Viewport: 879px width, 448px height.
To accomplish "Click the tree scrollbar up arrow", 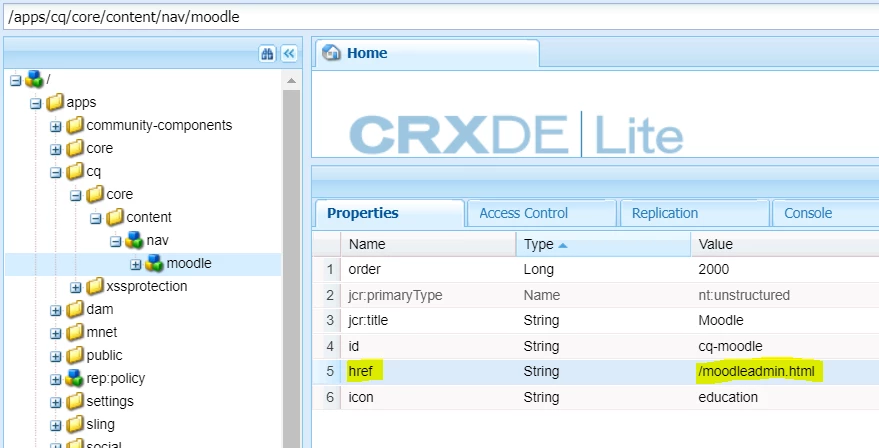I will (292, 81).
